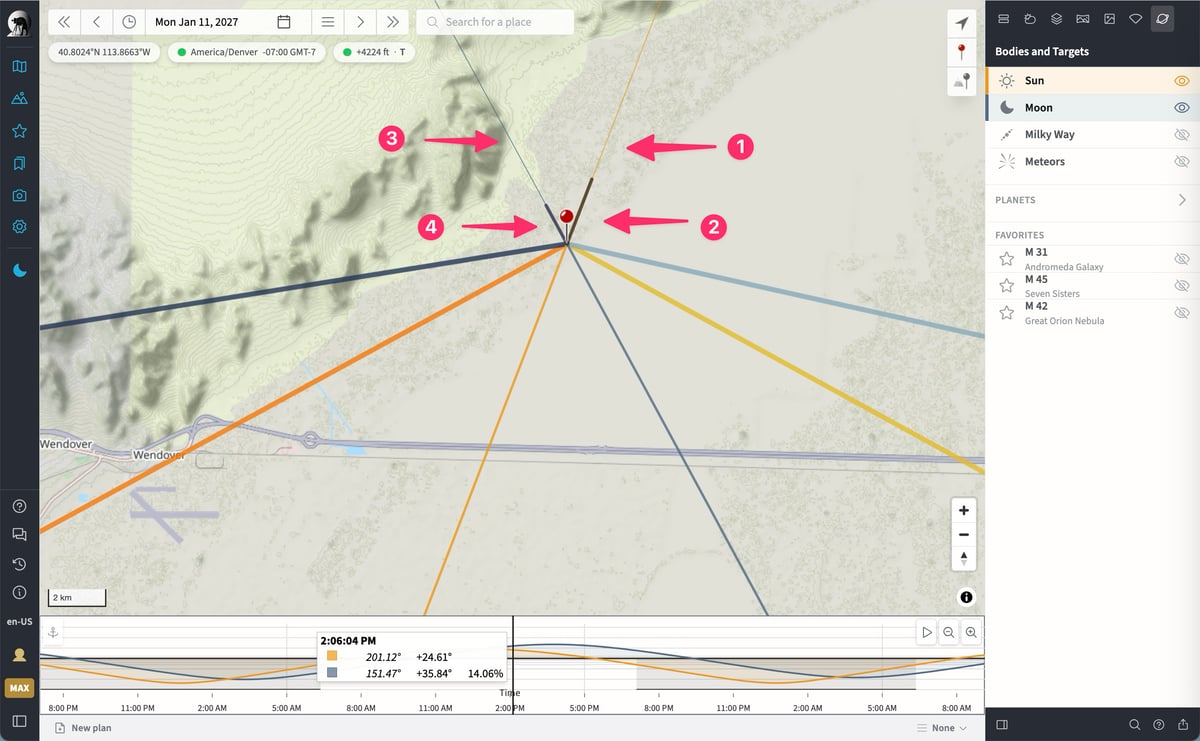Open the calendar date picker
This screenshot has height=741, width=1200.
(284, 22)
